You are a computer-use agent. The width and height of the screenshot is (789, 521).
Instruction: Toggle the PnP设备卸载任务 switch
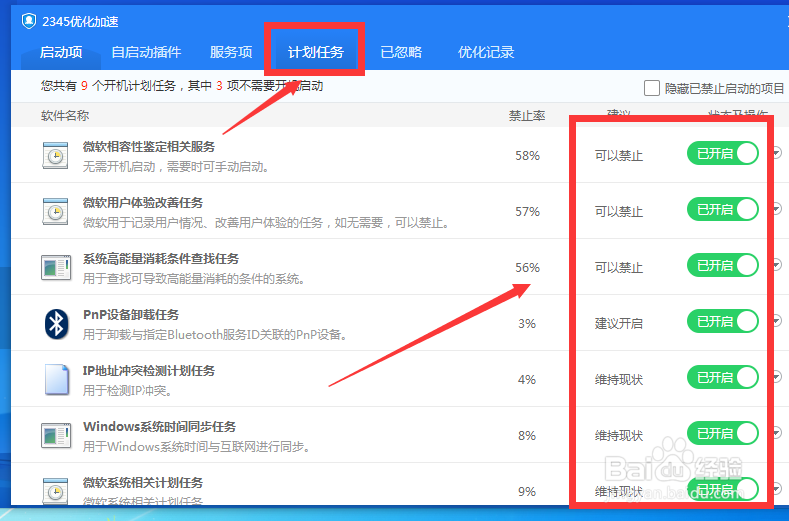pyautogui.click(x=723, y=321)
